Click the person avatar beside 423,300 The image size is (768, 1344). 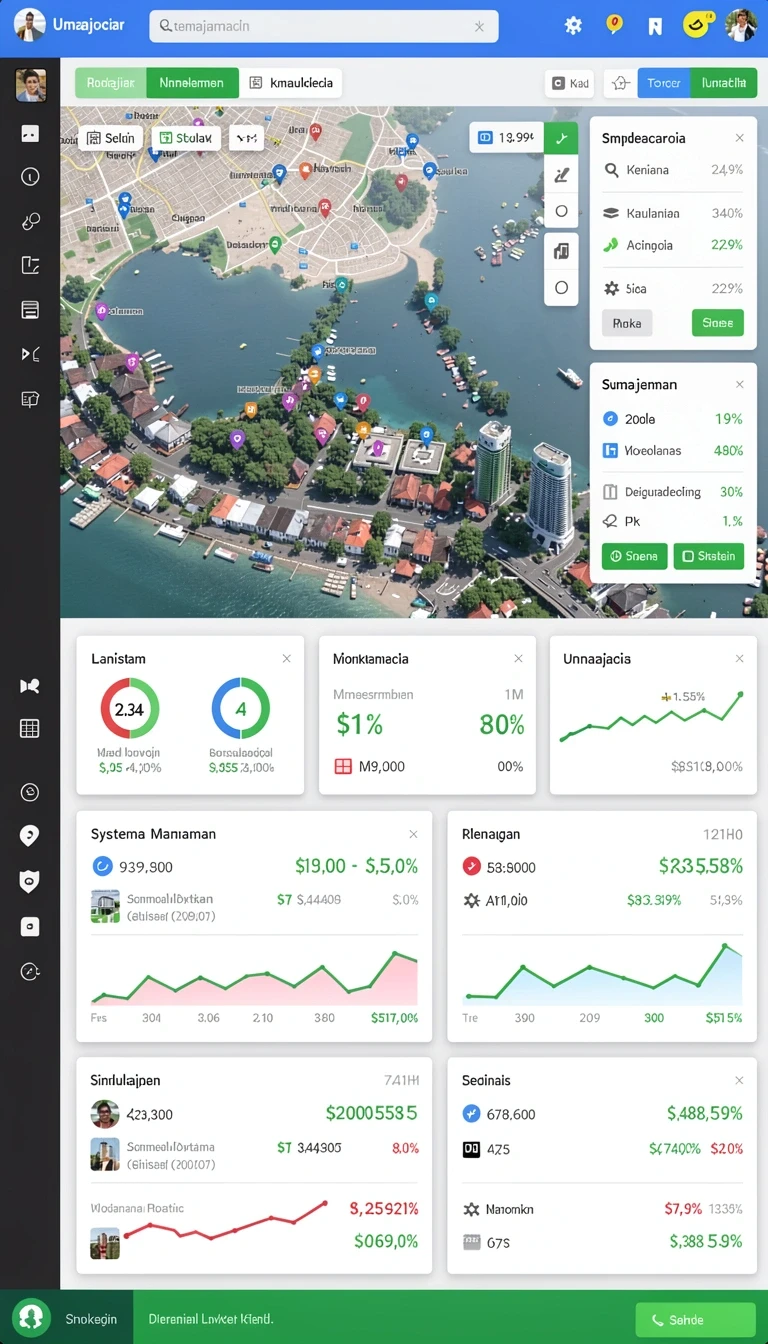tap(105, 1114)
